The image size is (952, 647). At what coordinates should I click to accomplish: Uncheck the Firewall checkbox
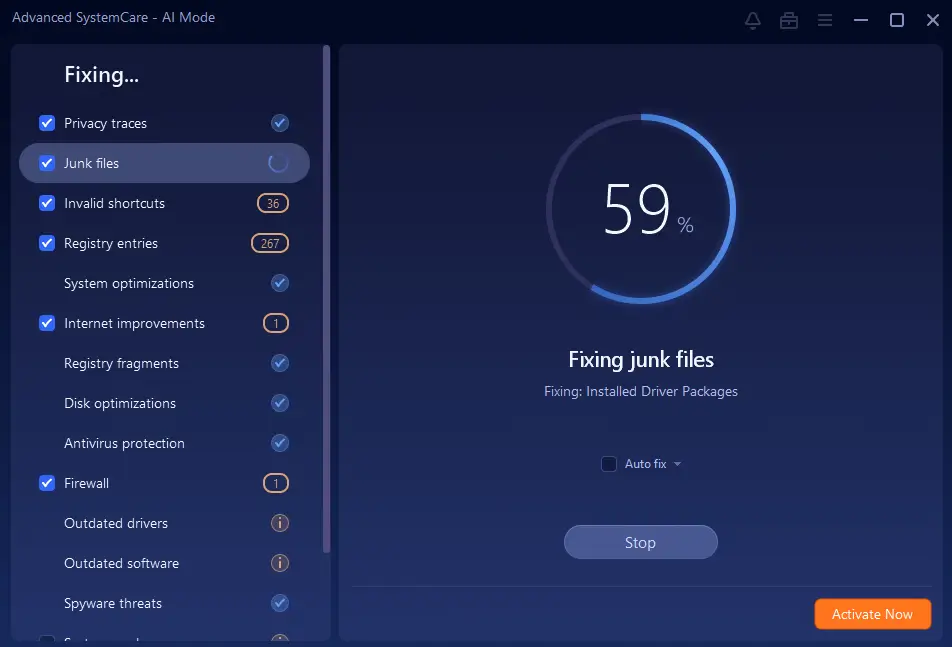(x=46, y=483)
